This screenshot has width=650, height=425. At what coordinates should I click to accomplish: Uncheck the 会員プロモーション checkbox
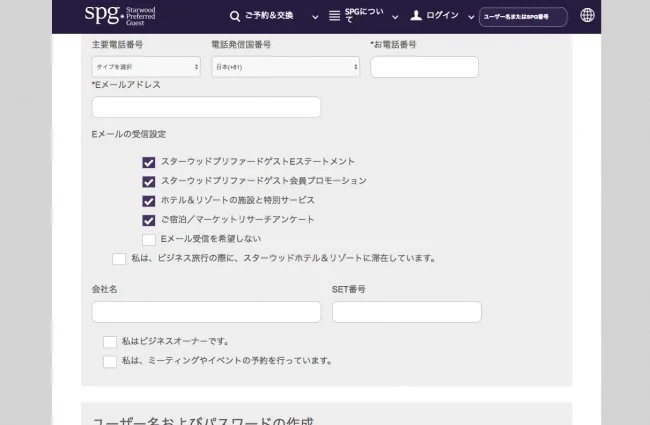pyautogui.click(x=149, y=181)
